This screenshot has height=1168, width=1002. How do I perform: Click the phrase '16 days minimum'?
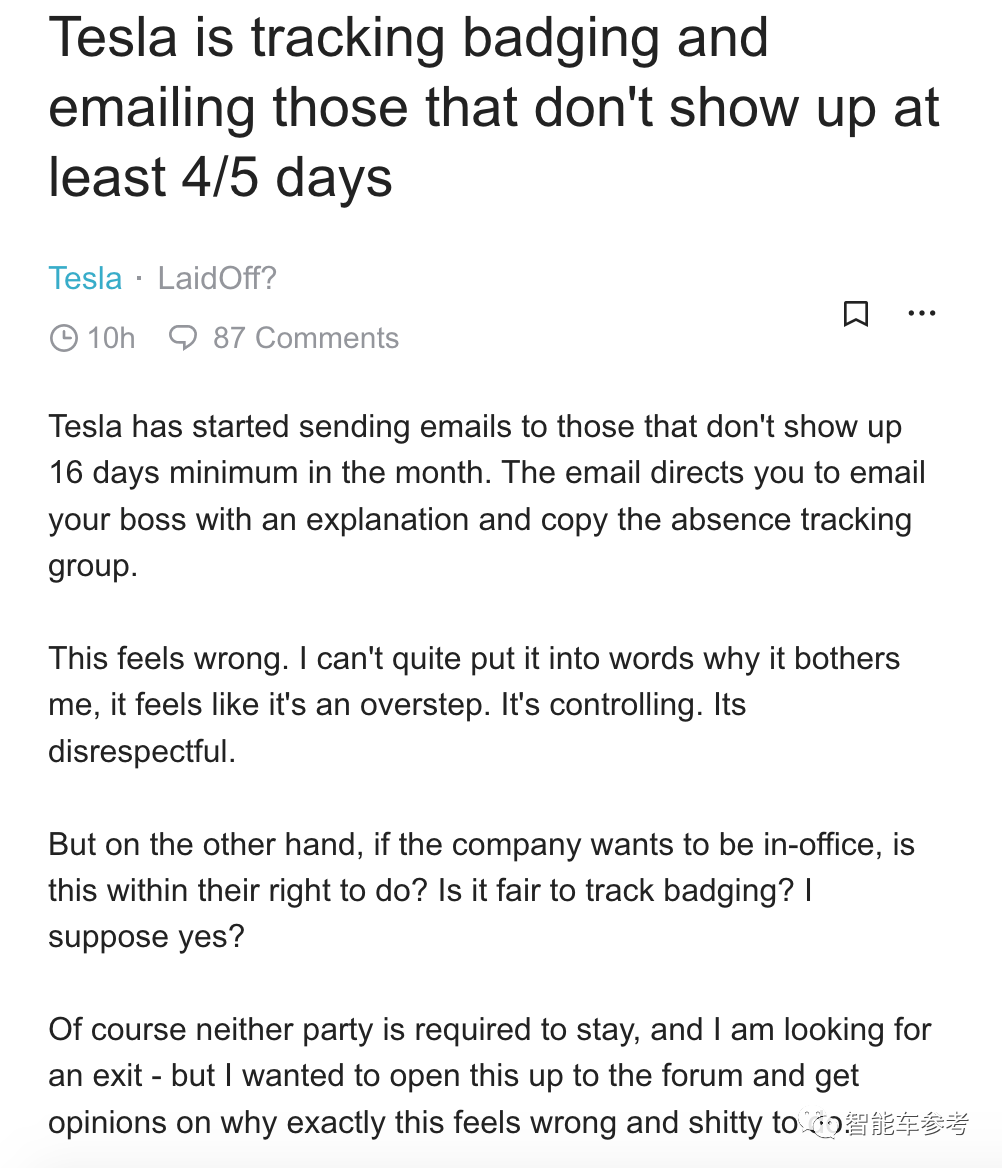pyautogui.click(x=174, y=473)
